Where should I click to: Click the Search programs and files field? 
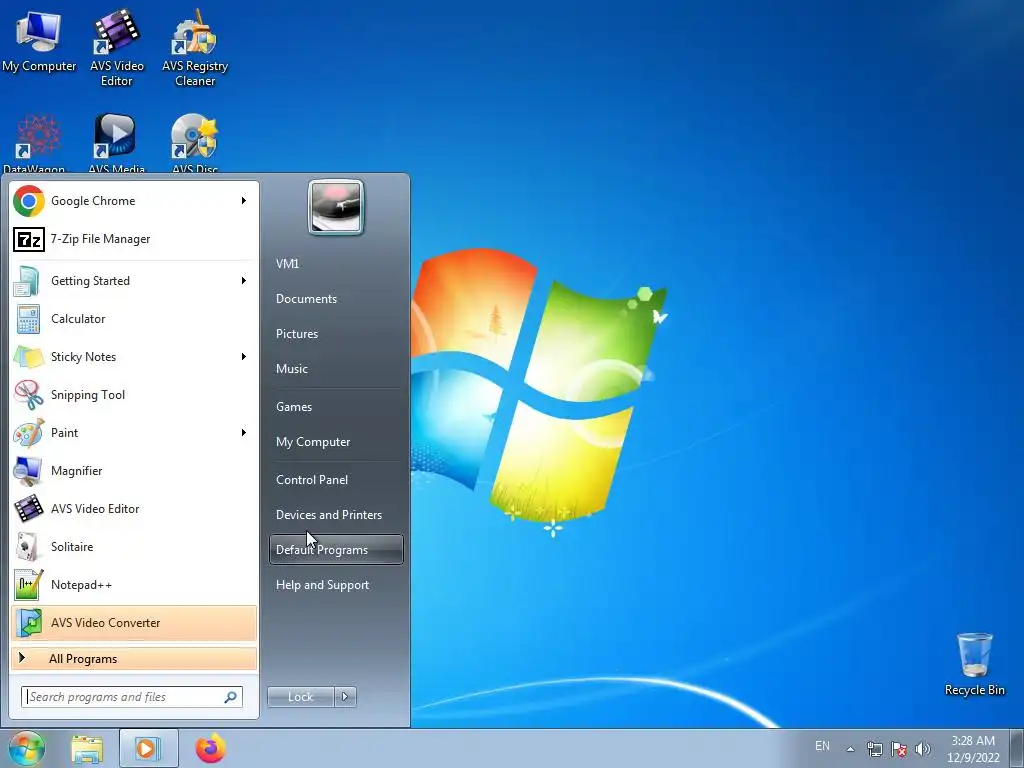[x=131, y=697]
